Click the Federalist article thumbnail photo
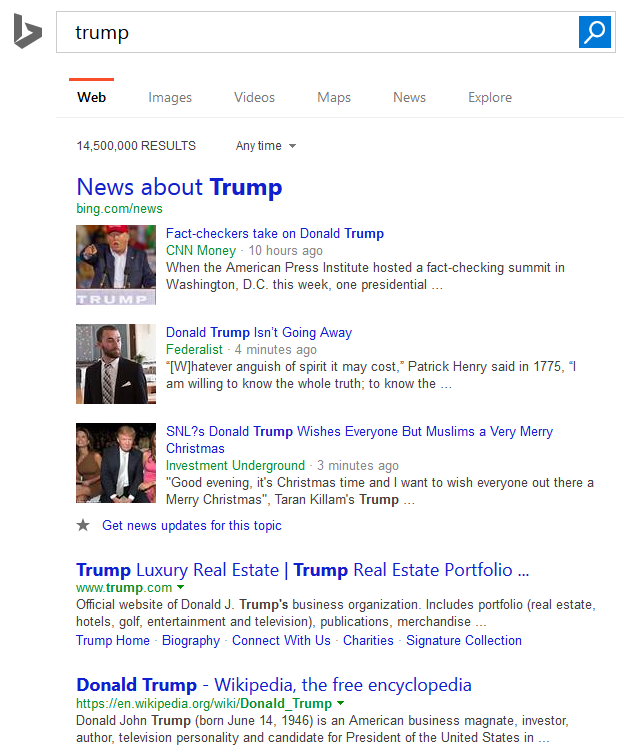The image size is (624, 752). point(116,364)
